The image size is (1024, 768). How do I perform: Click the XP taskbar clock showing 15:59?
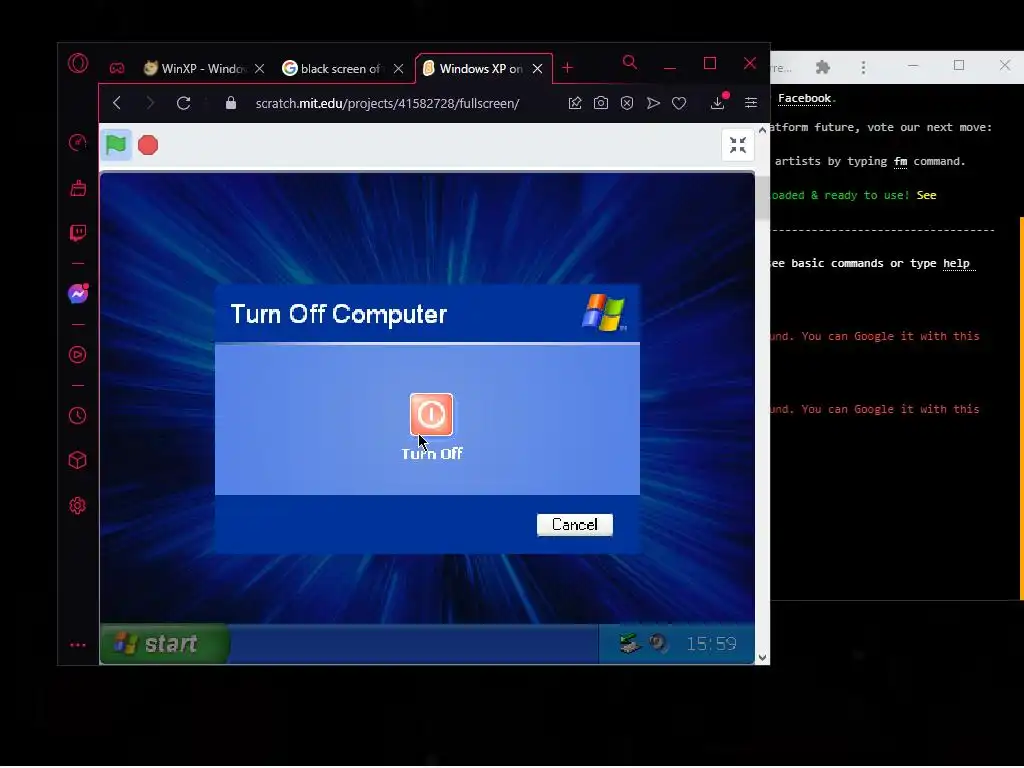pyautogui.click(x=711, y=644)
